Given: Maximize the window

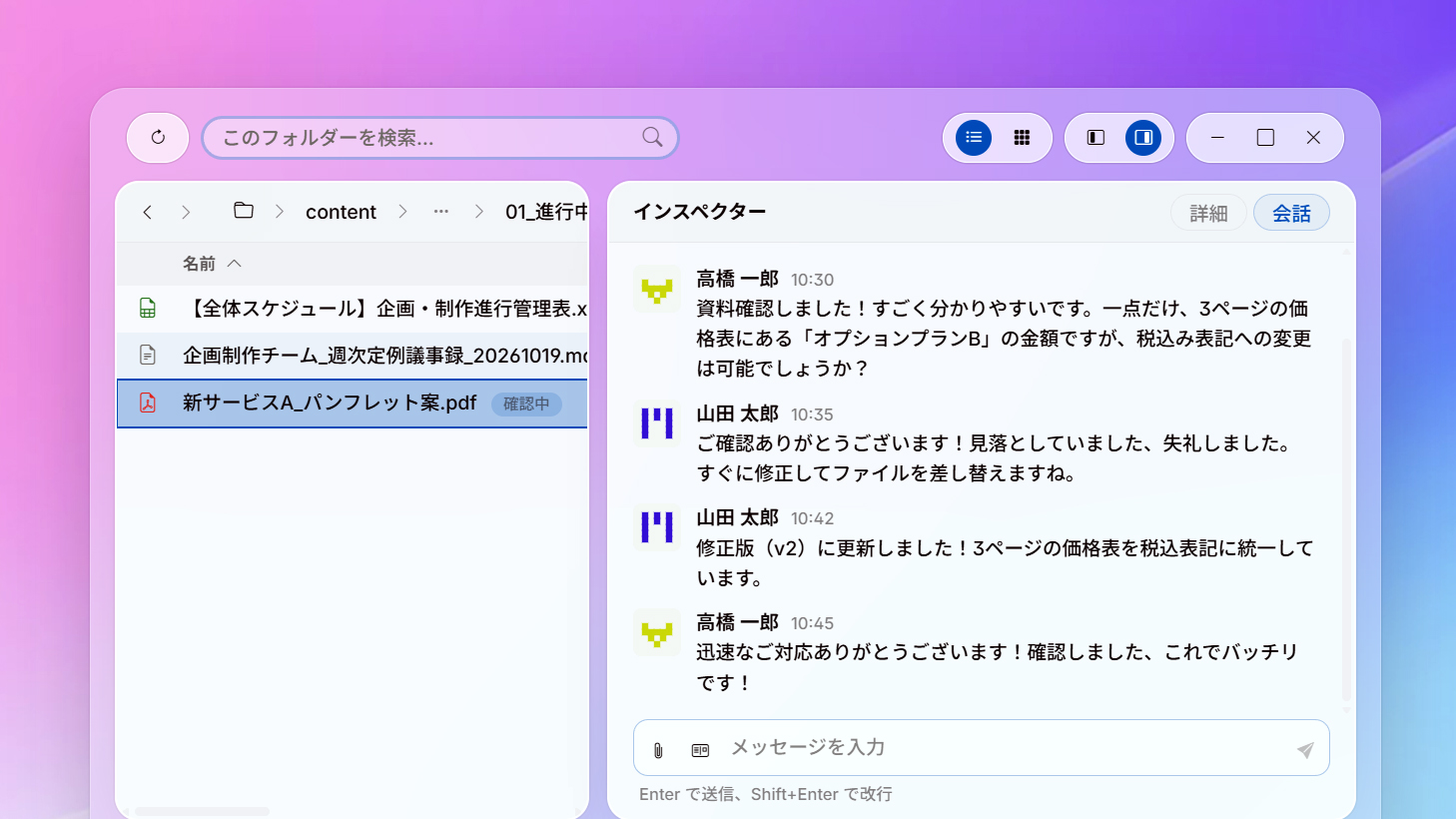Looking at the screenshot, I should click(1265, 138).
